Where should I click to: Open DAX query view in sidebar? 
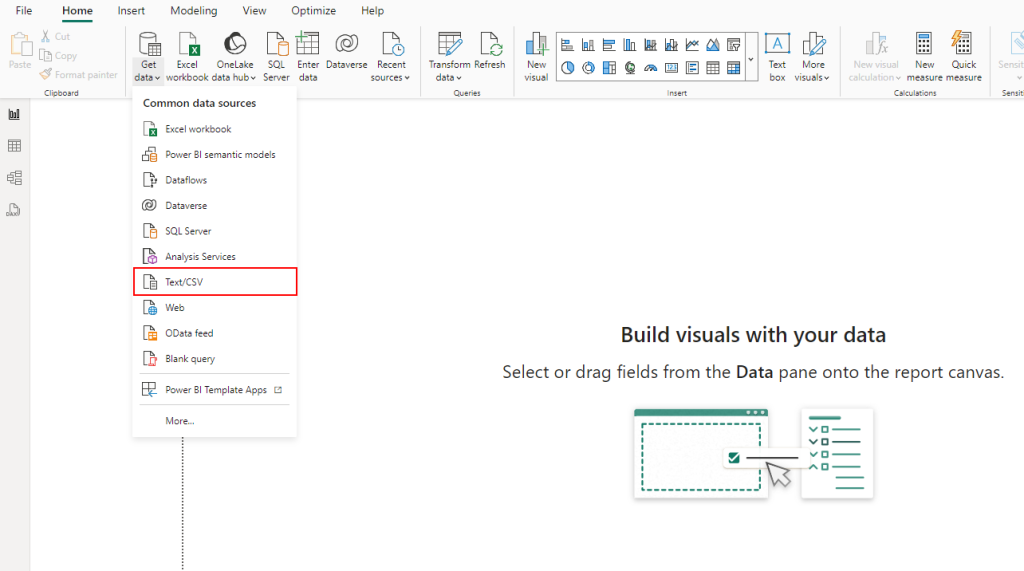tap(14, 210)
